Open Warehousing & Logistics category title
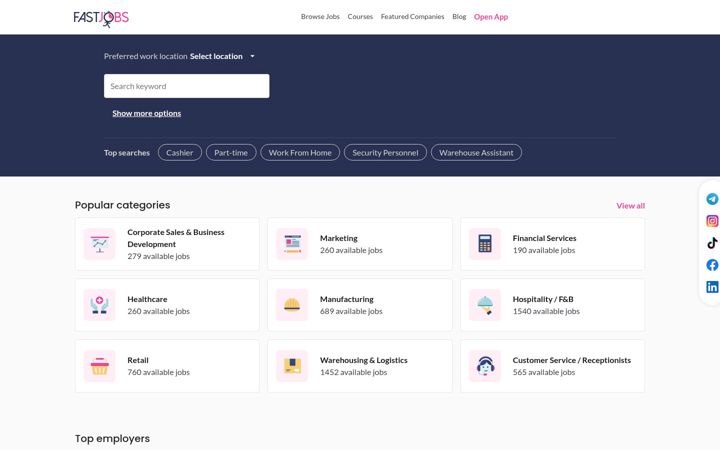This screenshot has height=450, width=720. (x=364, y=360)
